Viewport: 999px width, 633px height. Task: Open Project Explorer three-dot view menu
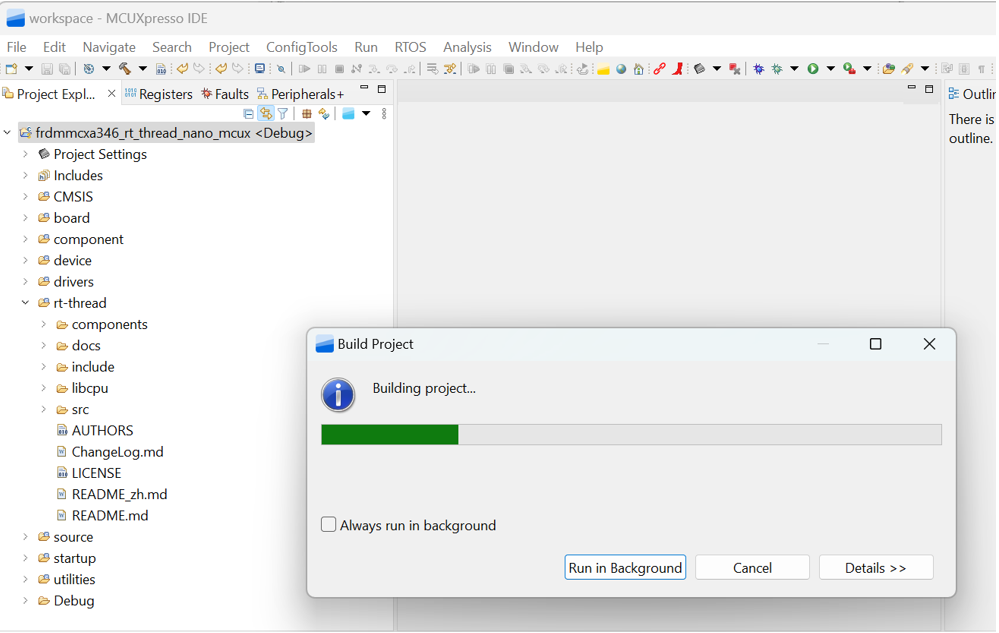(384, 114)
